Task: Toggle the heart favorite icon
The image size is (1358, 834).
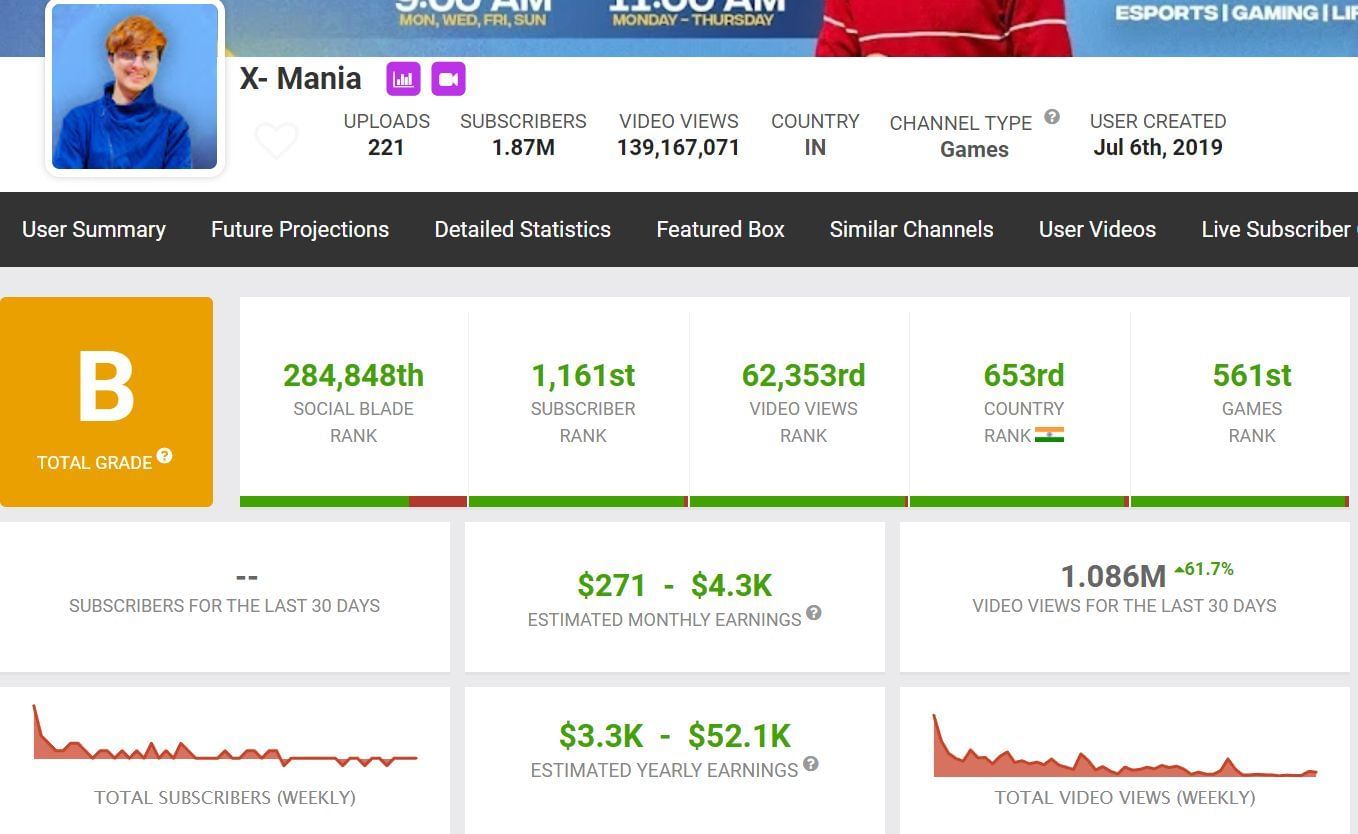Action: coord(276,141)
